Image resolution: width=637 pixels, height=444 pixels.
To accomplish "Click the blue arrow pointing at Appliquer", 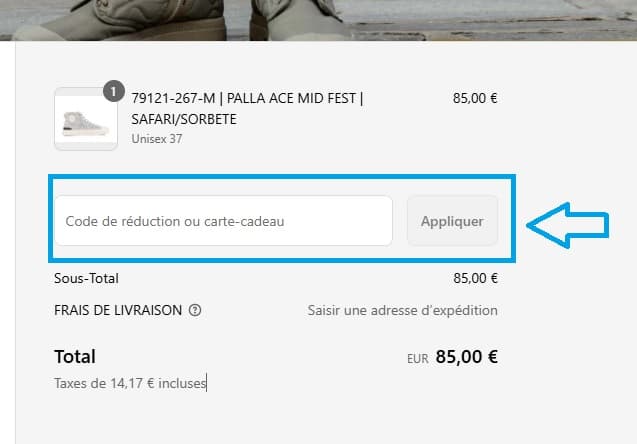I will (x=567, y=222).
